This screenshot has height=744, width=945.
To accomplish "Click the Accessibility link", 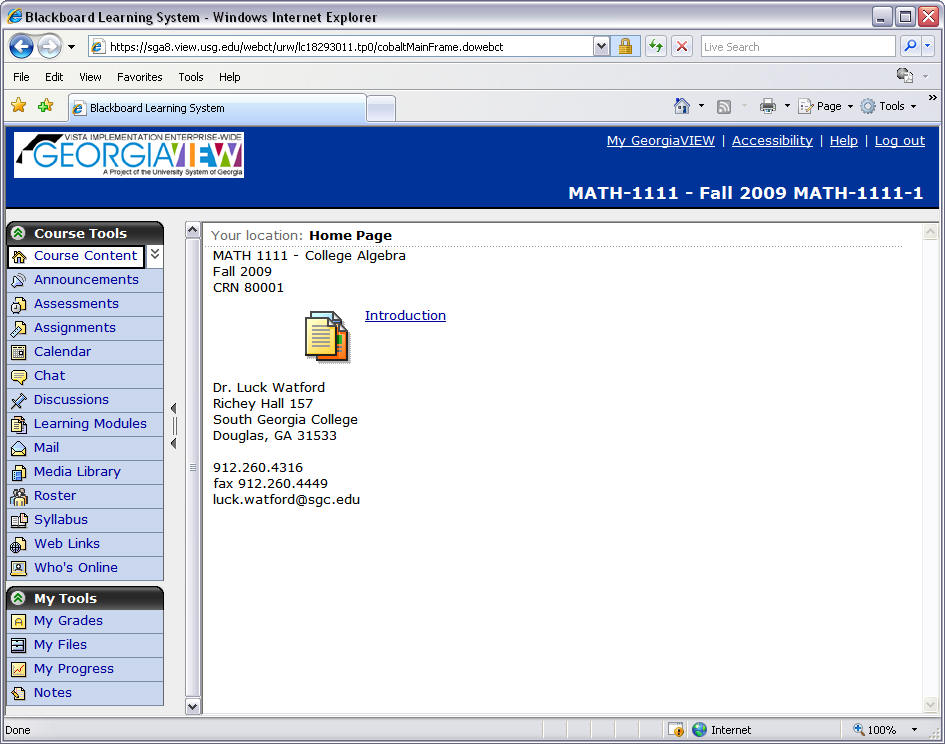I will pos(772,140).
